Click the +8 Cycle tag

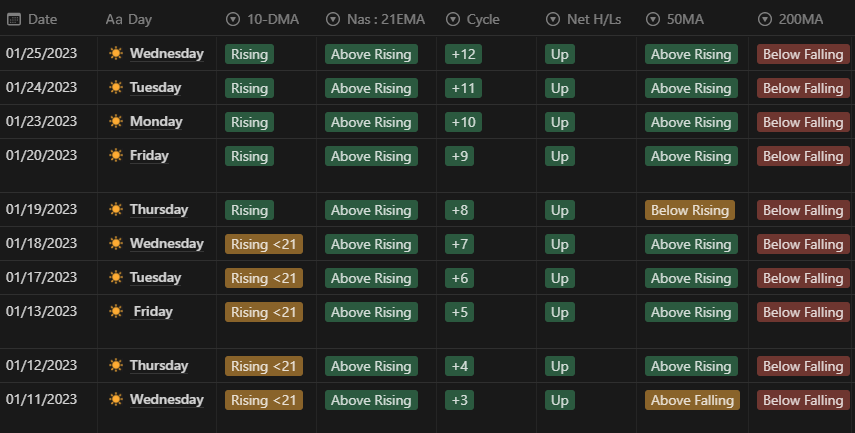460,210
